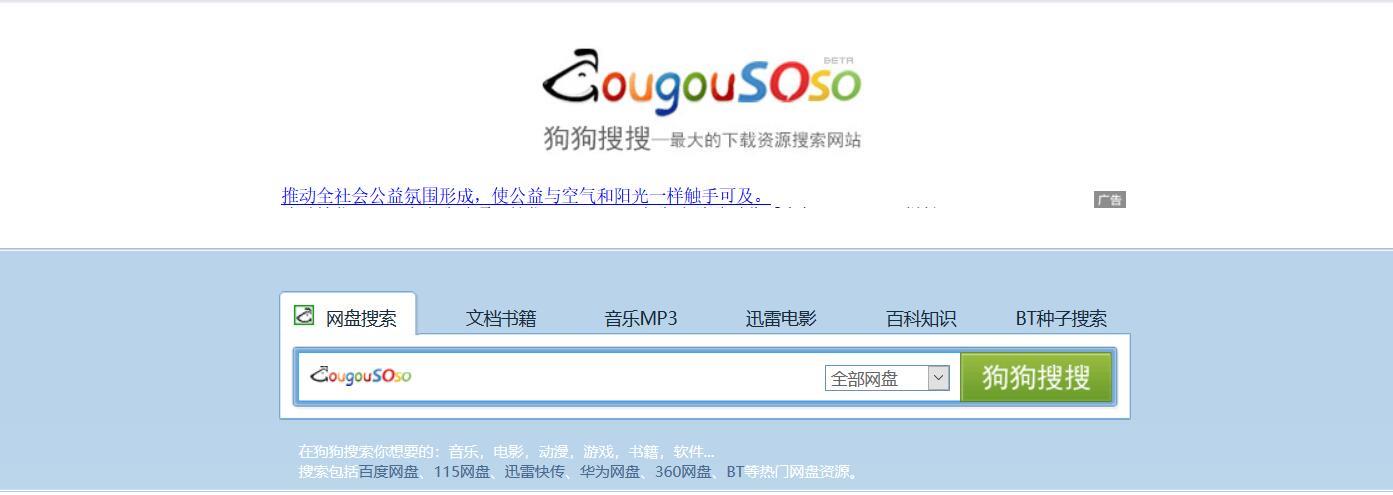Switch to the 文档书籍 tab

(x=501, y=318)
